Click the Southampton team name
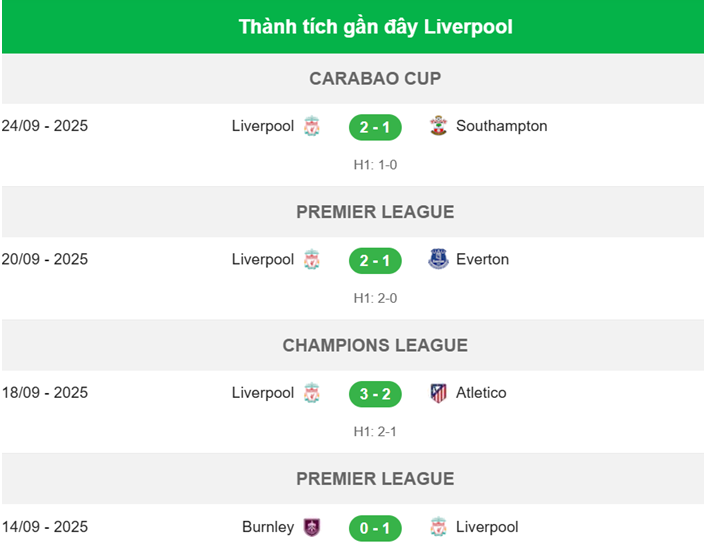Screen dimensions: 708x556 501,127
